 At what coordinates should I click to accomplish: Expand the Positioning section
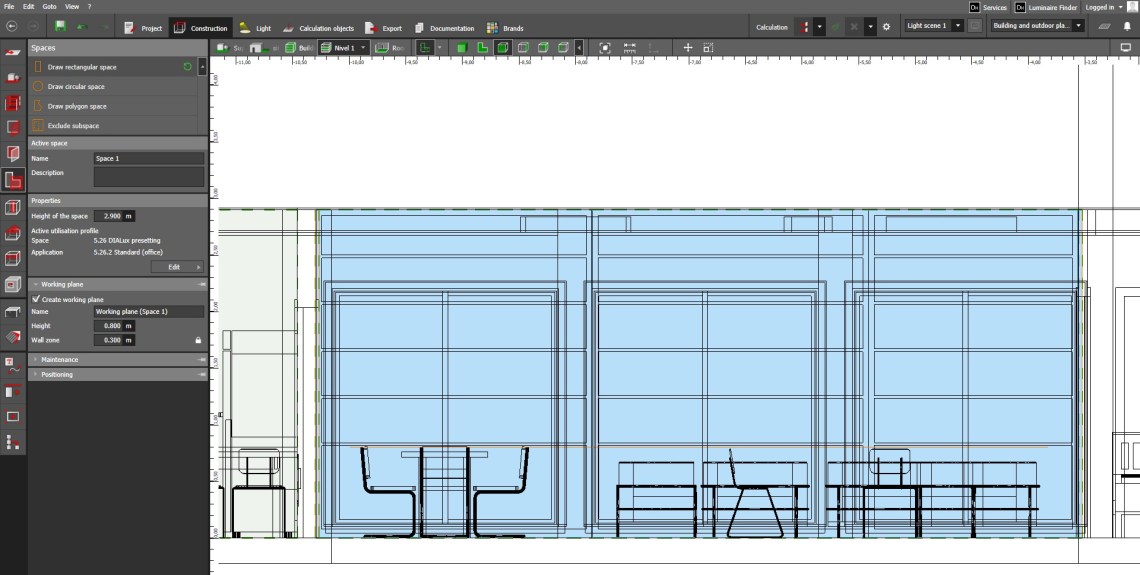point(57,374)
